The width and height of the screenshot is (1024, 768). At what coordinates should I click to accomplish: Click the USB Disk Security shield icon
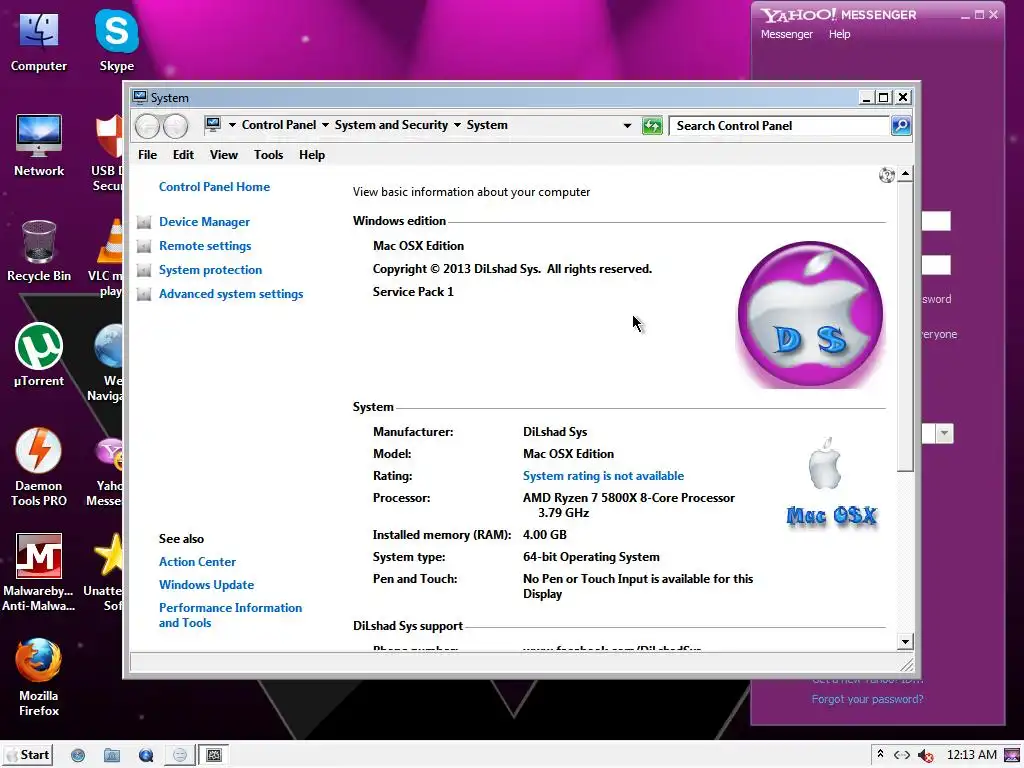(109, 136)
